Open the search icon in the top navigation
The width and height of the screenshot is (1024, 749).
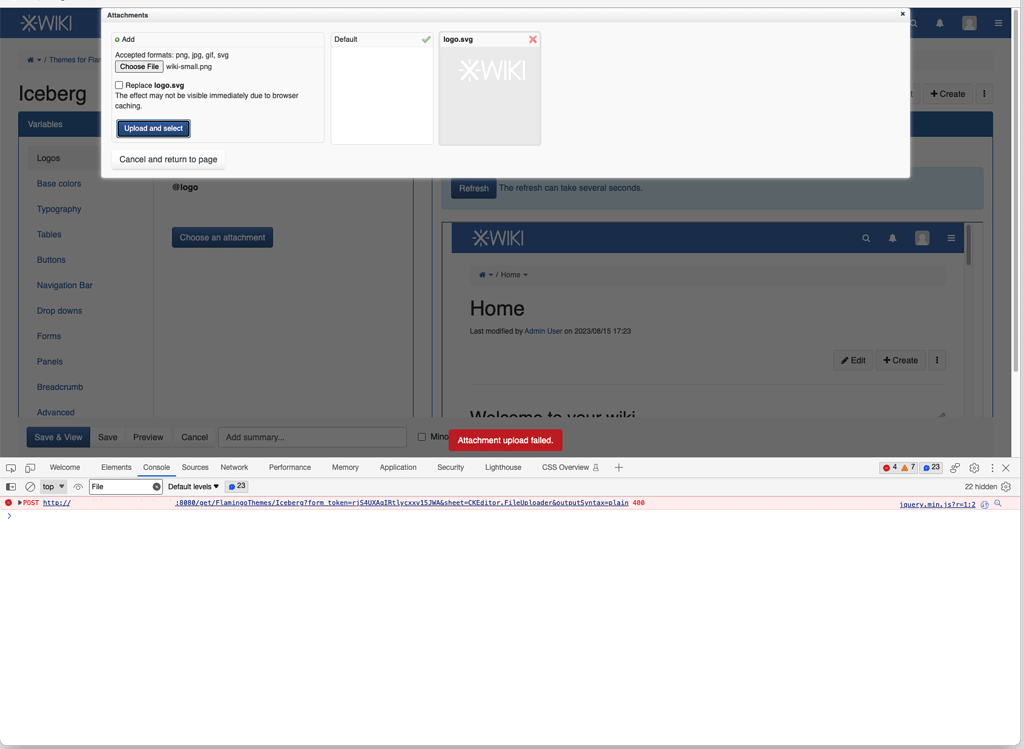(912, 23)
